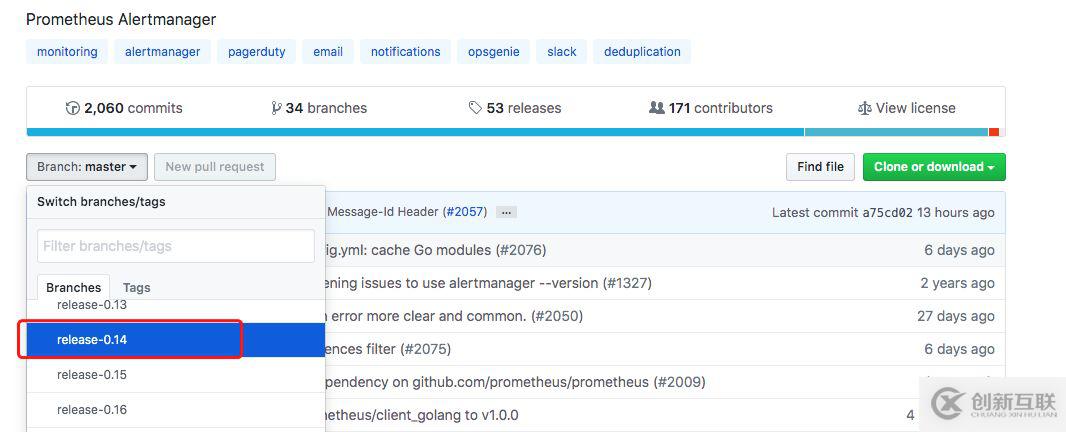1066x432 pixels.
Task: Click '27 days ago' timestamp
Action: 955,316
